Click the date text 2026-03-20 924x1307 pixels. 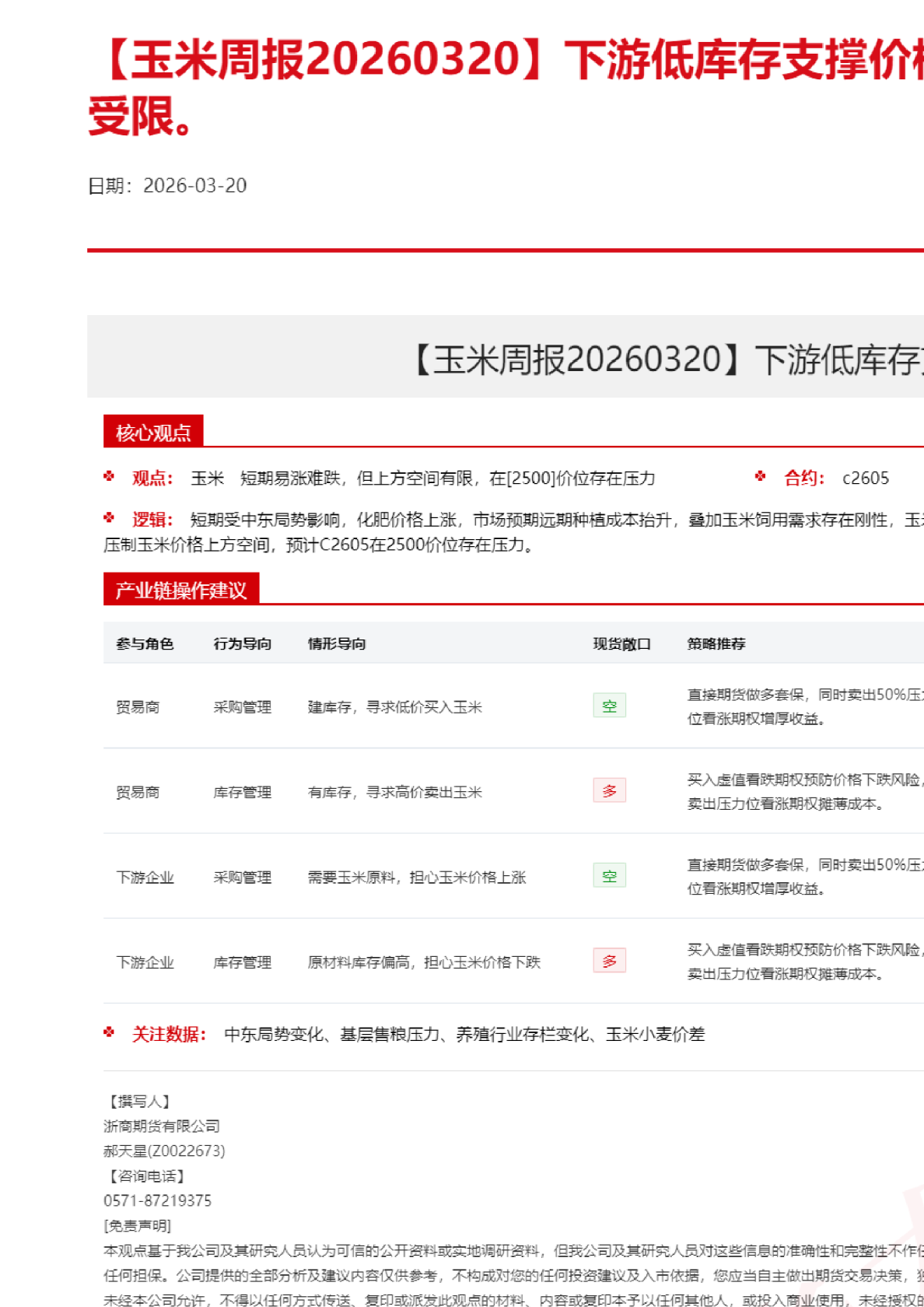195,186
